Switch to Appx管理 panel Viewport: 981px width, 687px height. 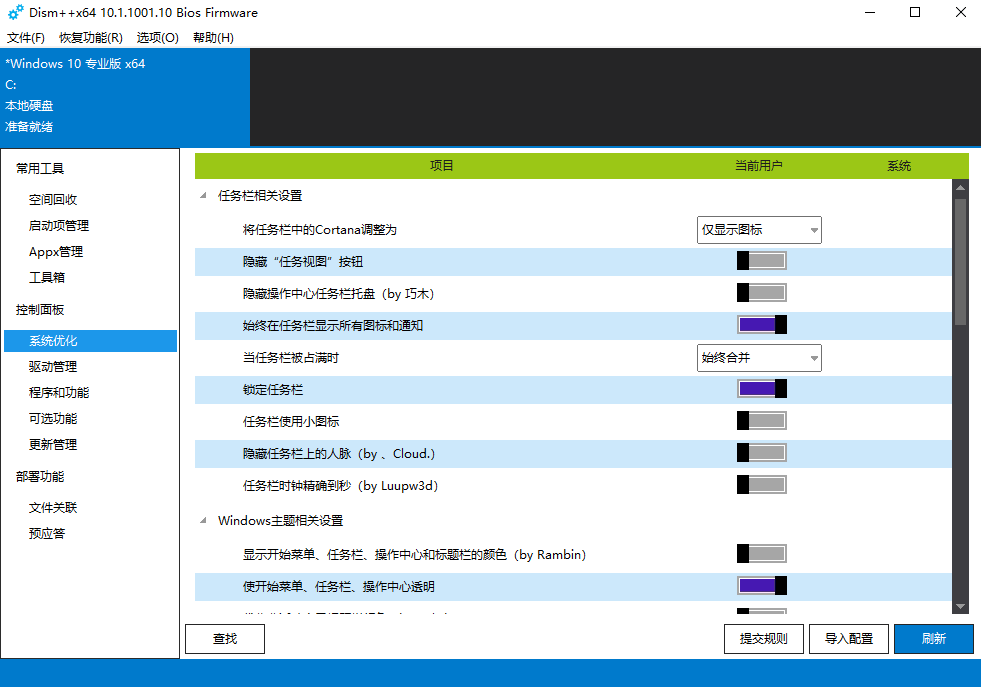(58, 251)
